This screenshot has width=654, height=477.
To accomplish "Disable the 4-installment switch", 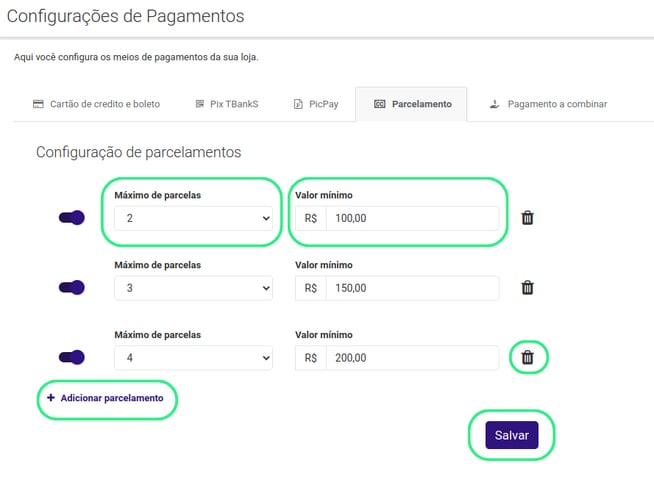I will tap(72, 357).
